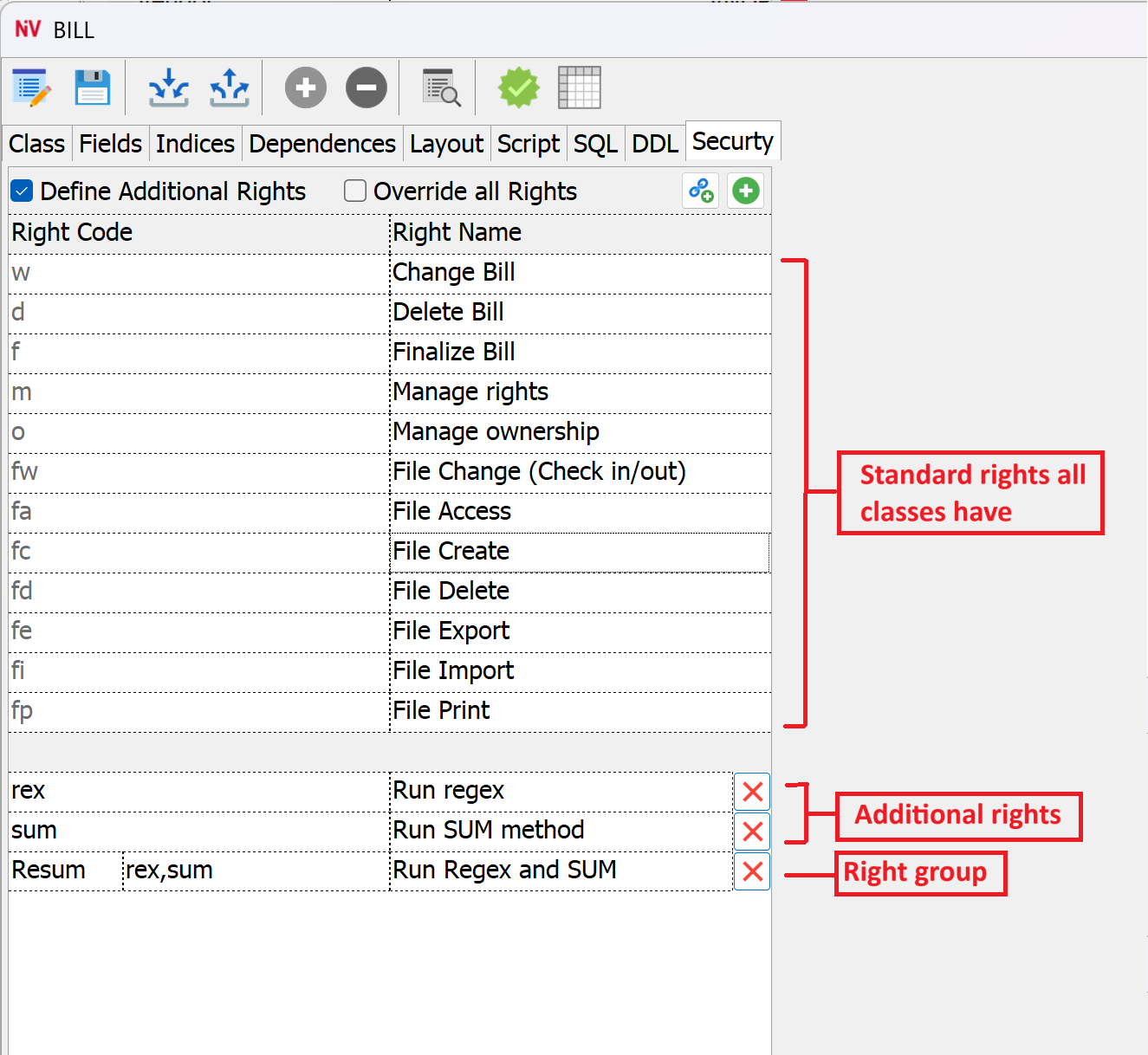The width and height of the screenshot is (1148, 1055).
Task: Save with the floppy disk icon
Action: [92, 87]
